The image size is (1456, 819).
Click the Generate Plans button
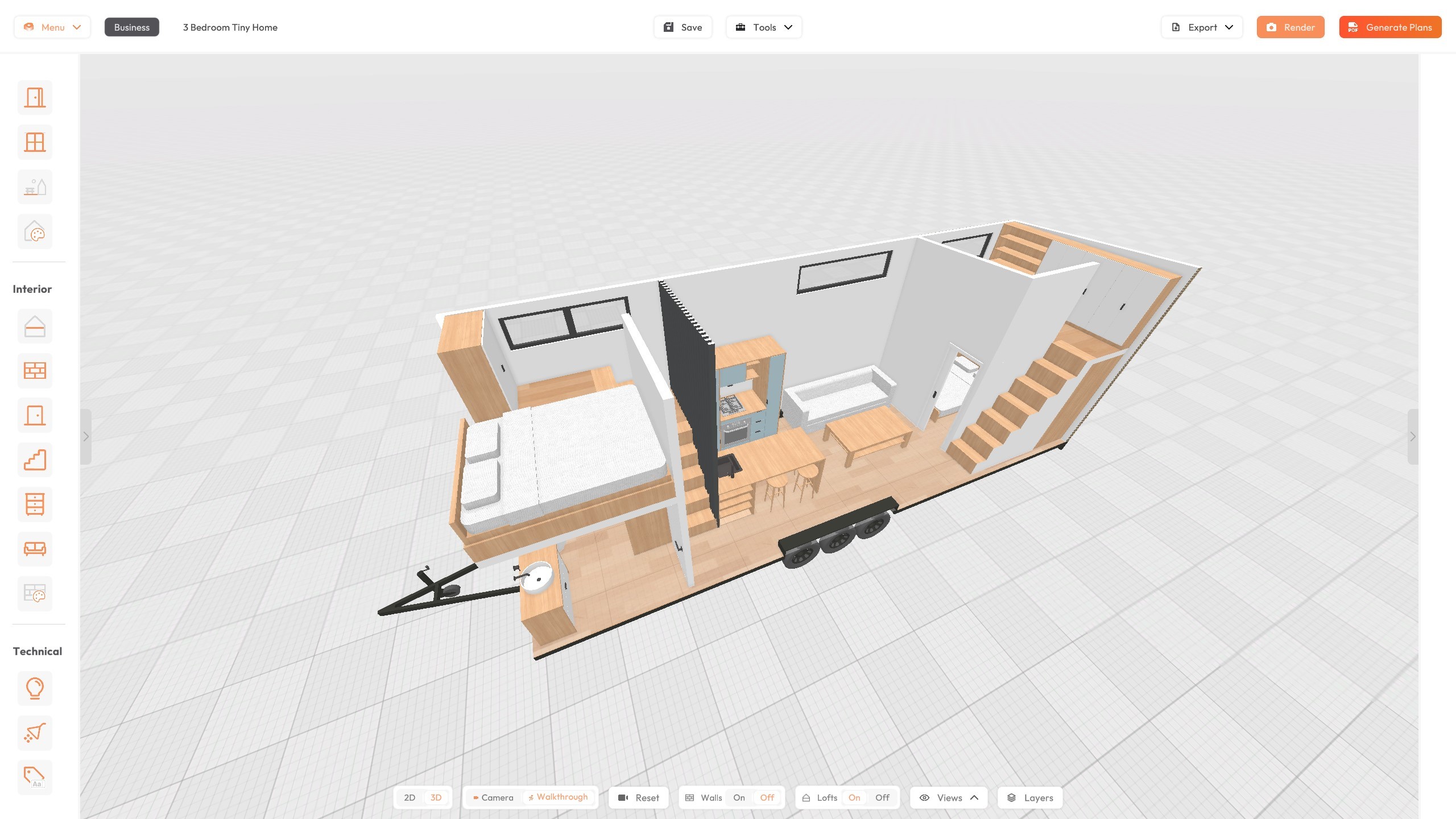click(1390, 27)
